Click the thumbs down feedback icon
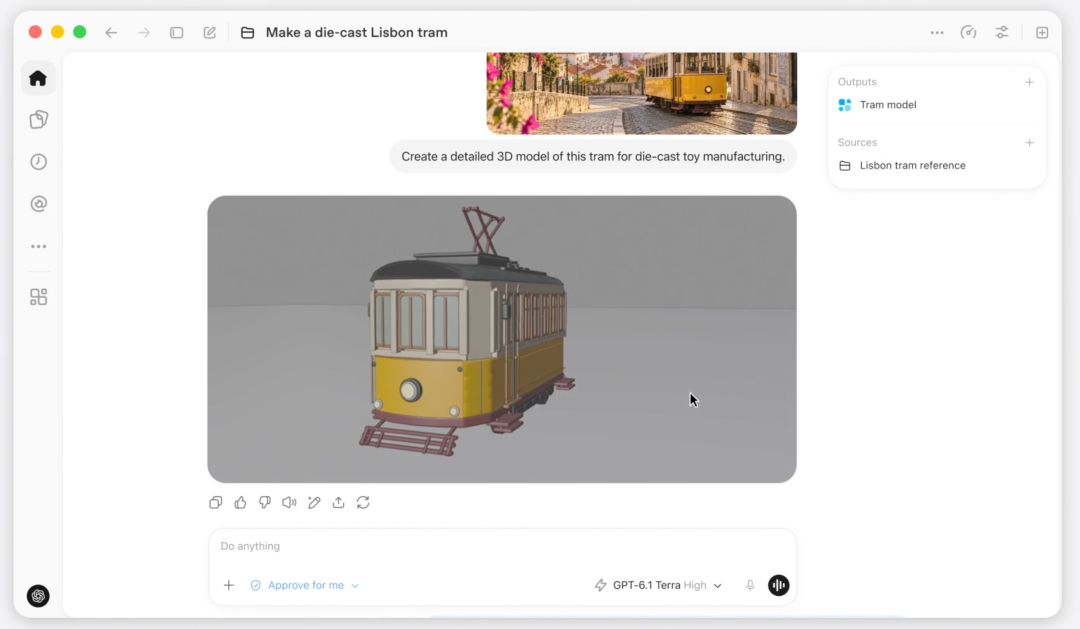This screenshot has width=1080, height=629. [x=264, y=502]
